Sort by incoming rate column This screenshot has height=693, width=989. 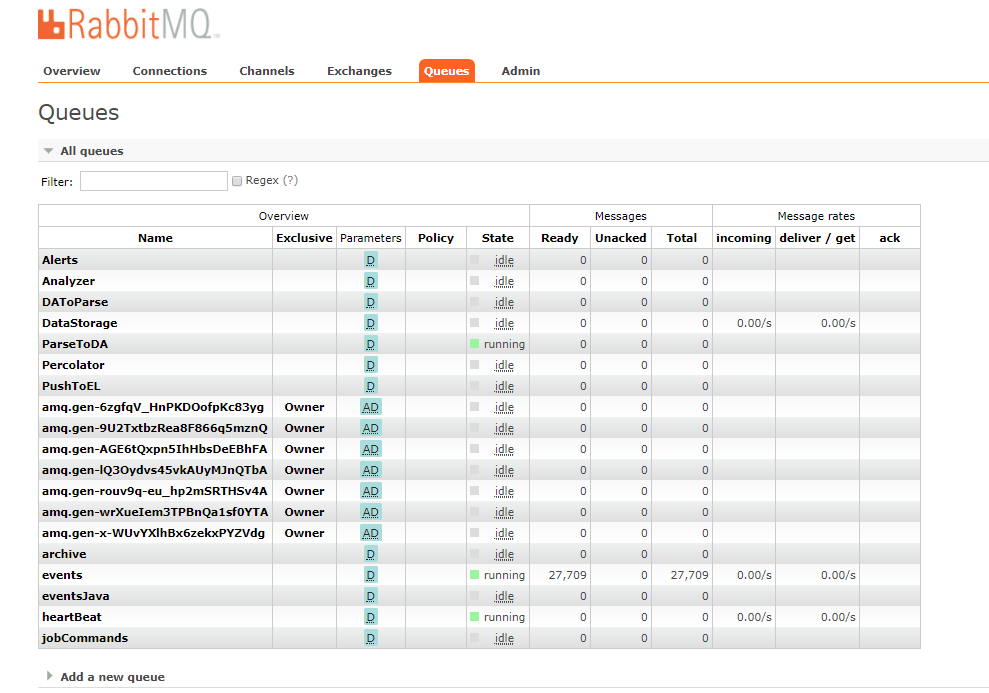(x=744, y=238)
